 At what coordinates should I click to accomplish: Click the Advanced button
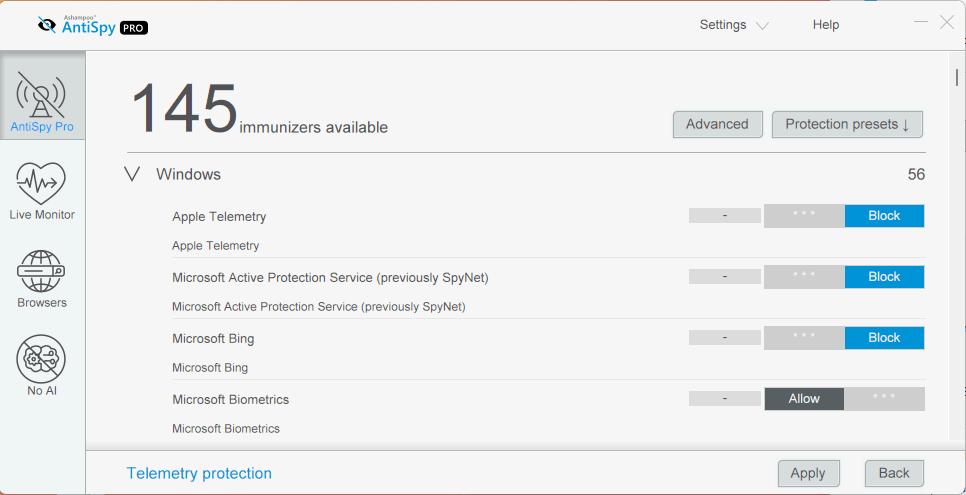717,125
